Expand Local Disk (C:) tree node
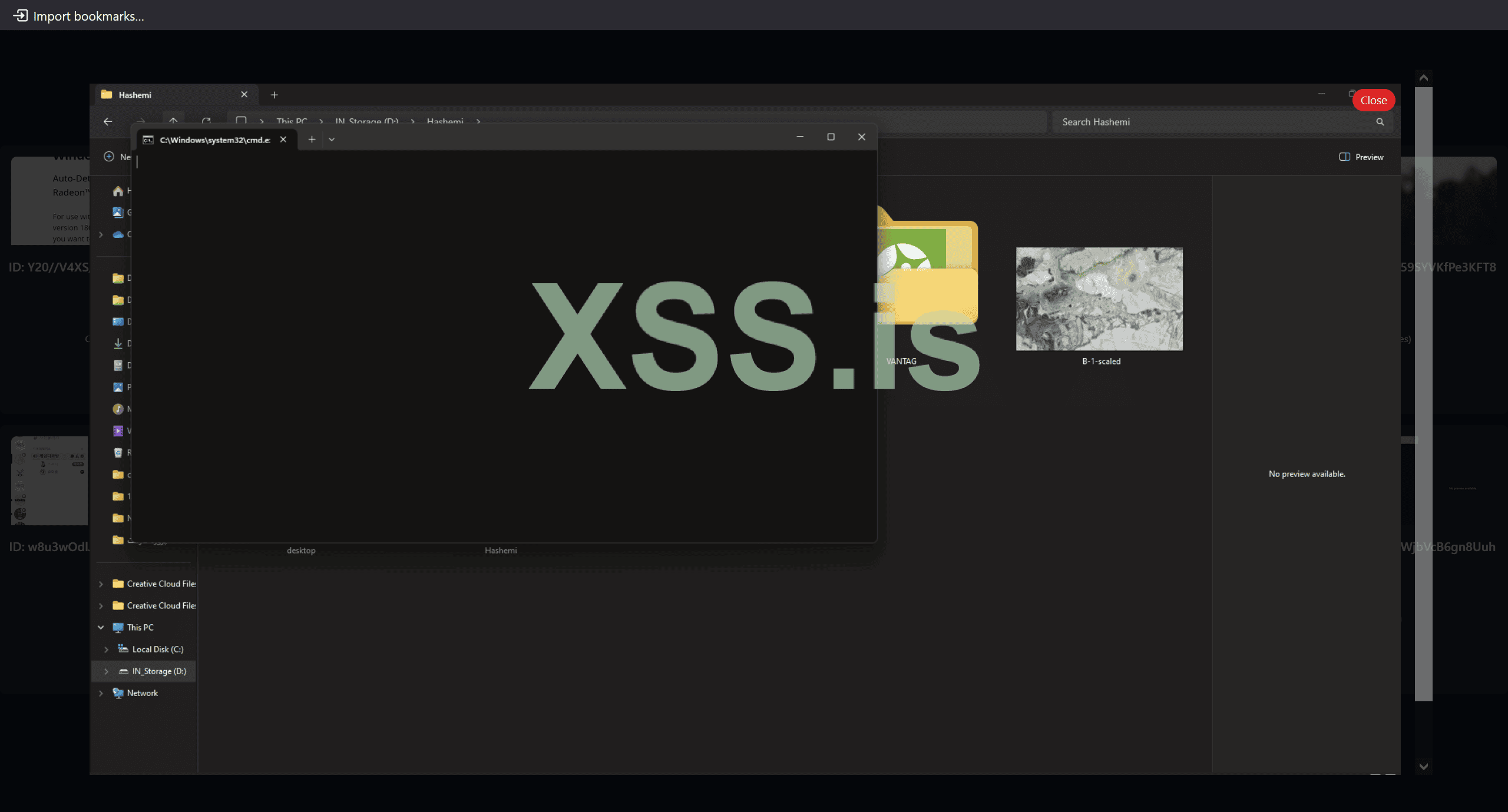This screenshot has height=812, width=1508. point(106,649)
